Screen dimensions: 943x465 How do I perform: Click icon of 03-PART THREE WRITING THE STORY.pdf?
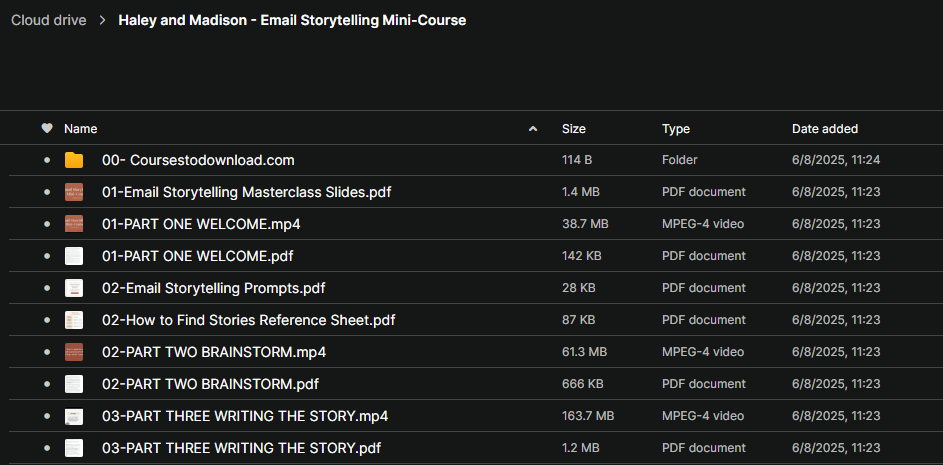point(74,448)
